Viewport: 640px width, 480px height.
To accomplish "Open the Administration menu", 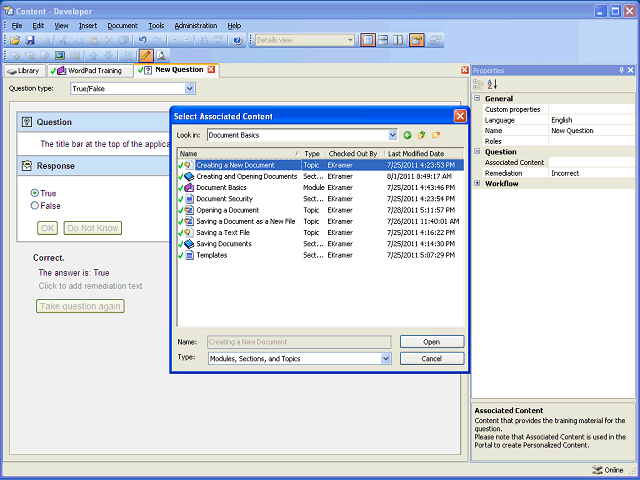I will tap(196, 26).
